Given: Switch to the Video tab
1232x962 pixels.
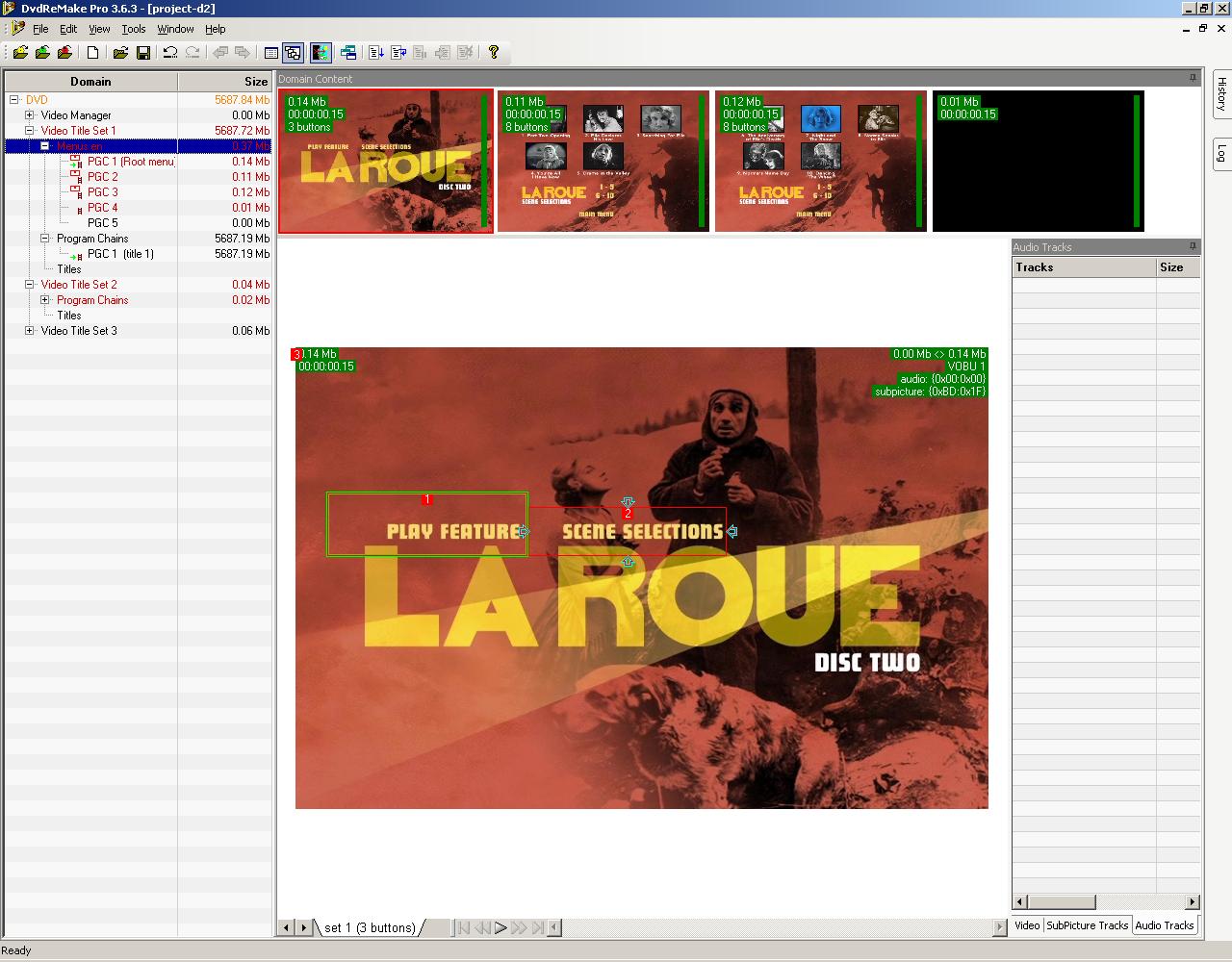Looking at the screenshot, I should pos(1027,925).
